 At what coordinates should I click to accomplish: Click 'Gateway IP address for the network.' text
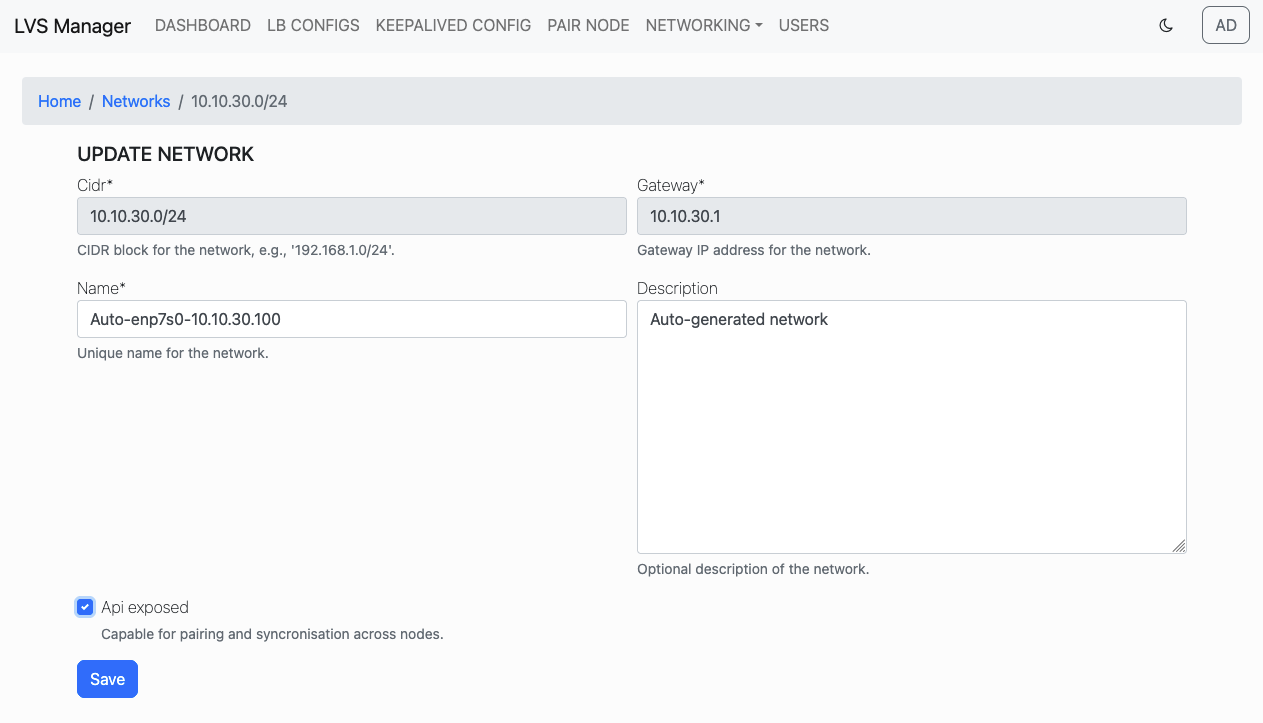pos(754,250)
